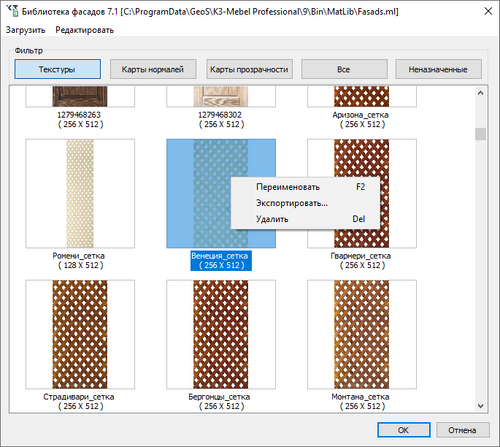The width and height of the screenshot is (500, 447).
Task: Filter by Неназначенные items
Action: click(x=438, y=69)
